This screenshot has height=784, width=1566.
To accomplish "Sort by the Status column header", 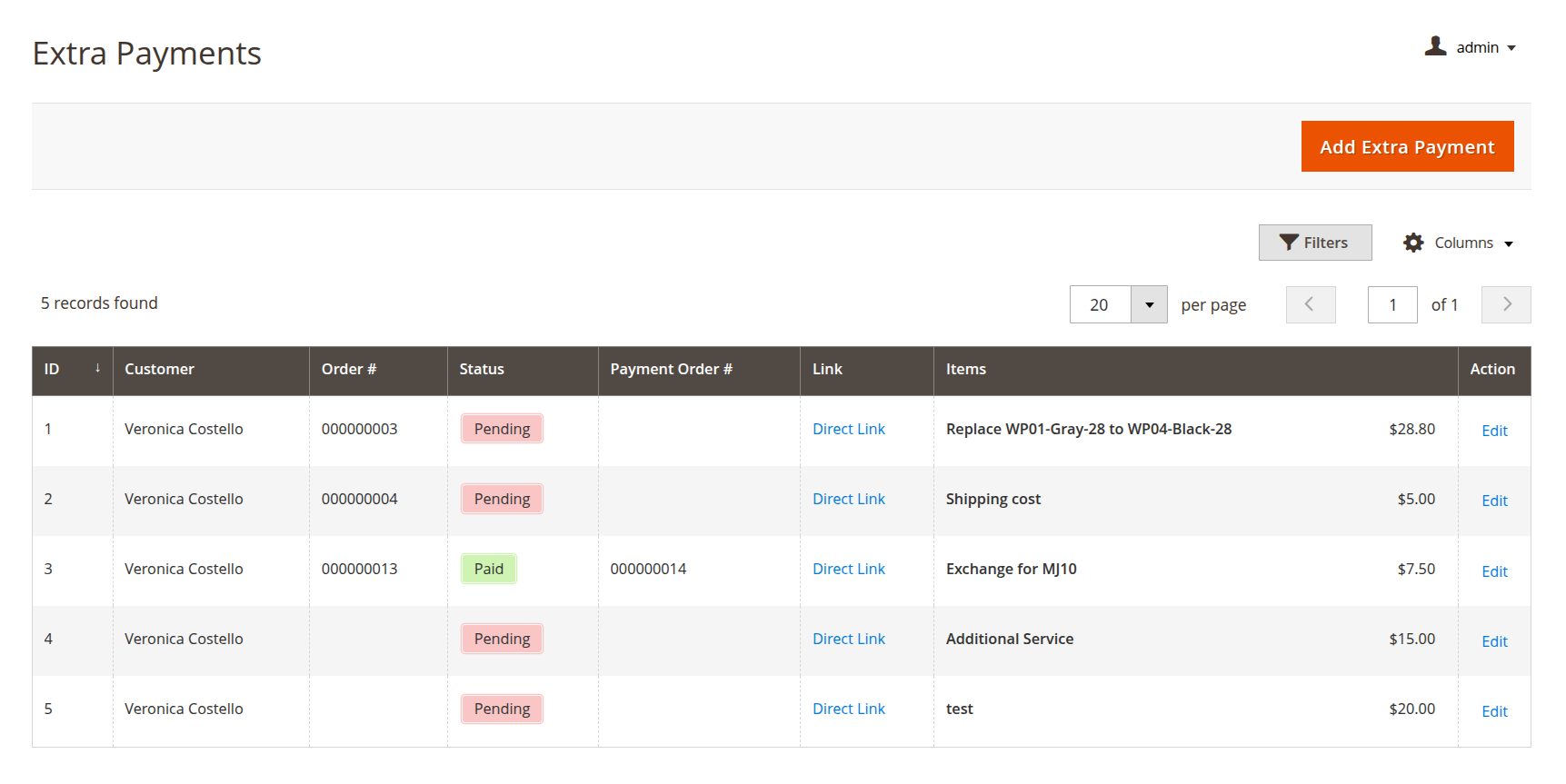I will tap(482, 369).
